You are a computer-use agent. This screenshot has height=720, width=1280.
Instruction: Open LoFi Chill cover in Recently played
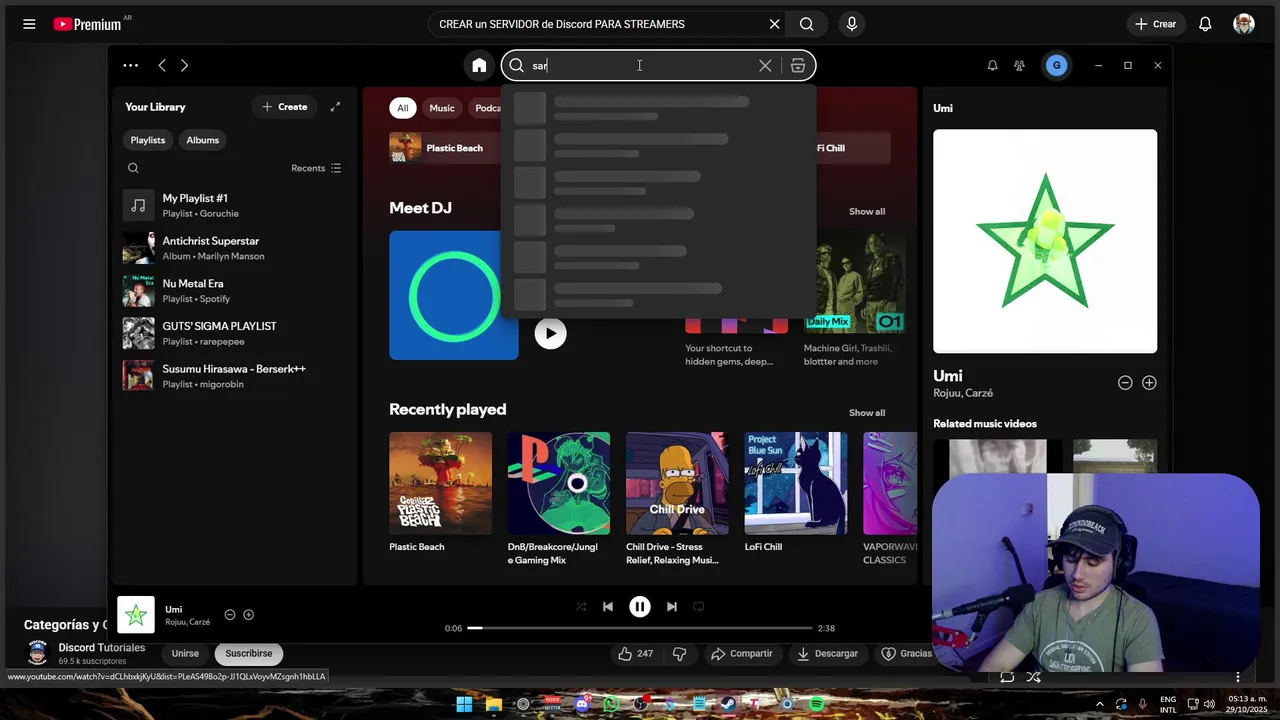pos(796,483)
